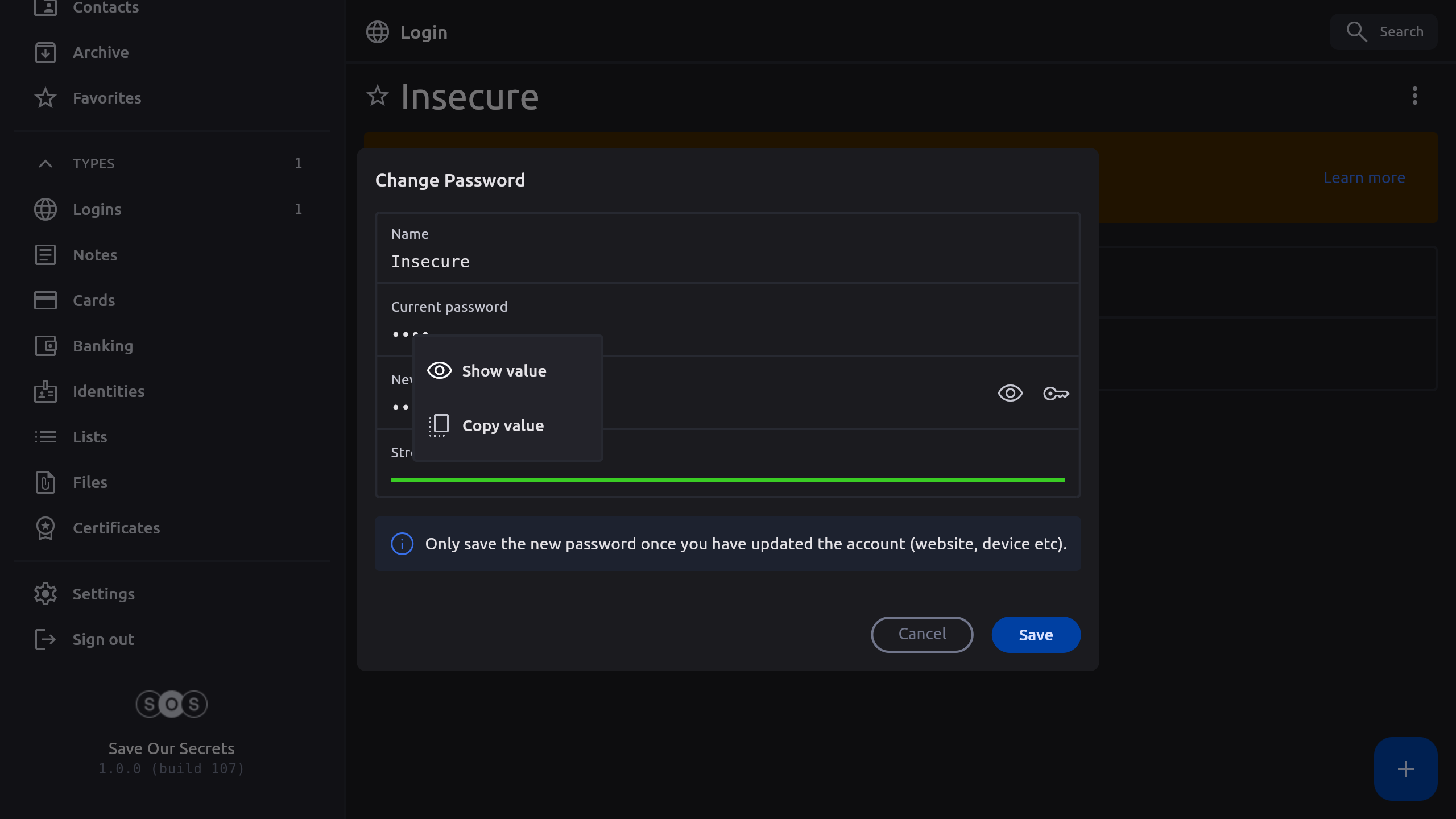Click the Sign out icon

pyautogui.click(x=45, y=639)
